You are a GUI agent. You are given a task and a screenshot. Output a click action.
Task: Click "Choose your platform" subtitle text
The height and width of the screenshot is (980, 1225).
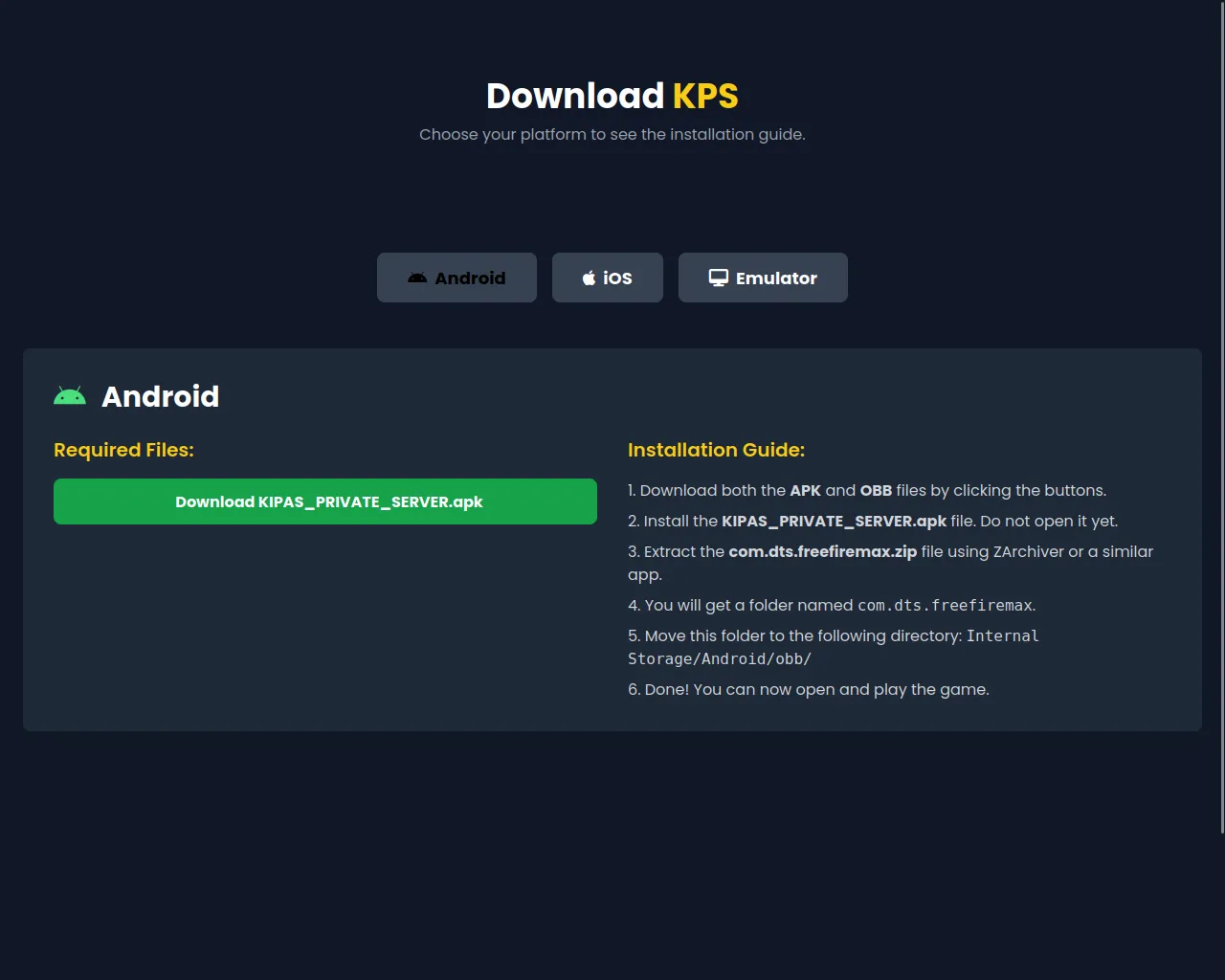pos(612,134)
